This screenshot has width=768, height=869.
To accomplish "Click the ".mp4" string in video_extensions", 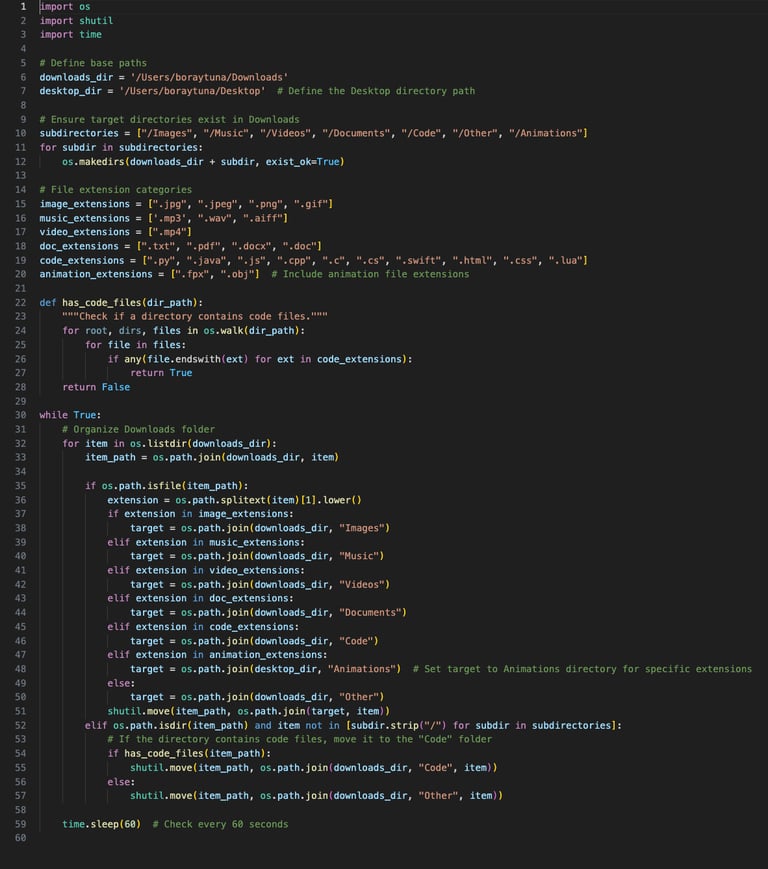I will 170,232.
